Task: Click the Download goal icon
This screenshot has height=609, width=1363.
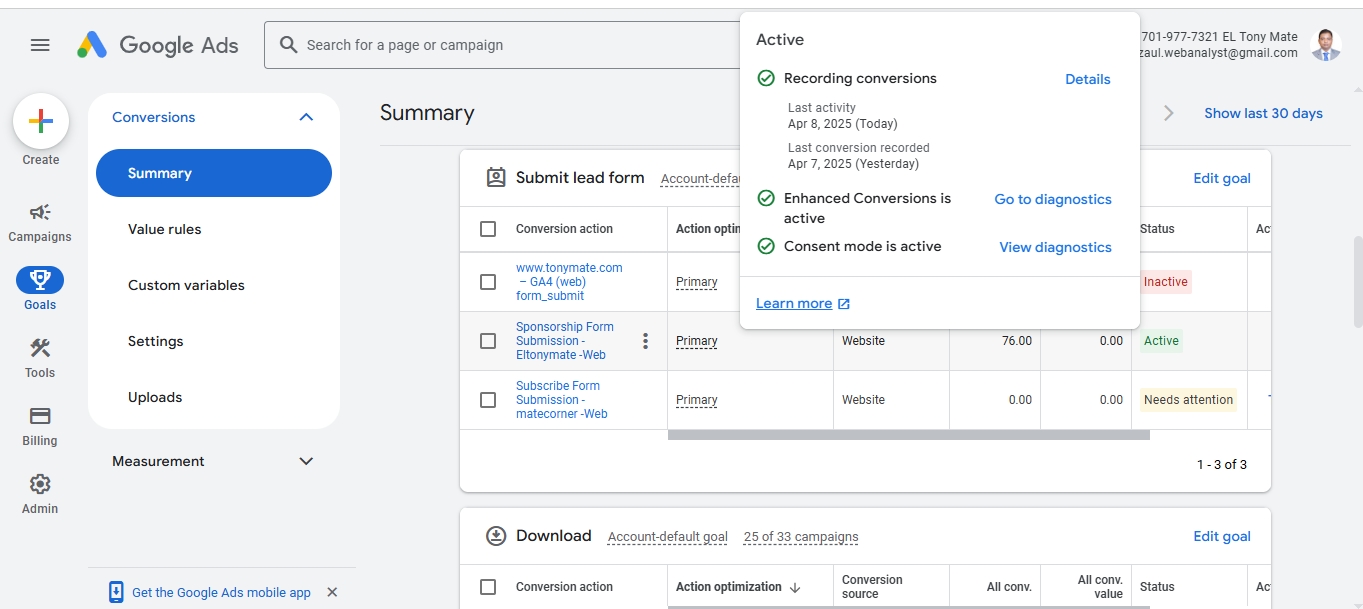Action: coord(496,536)
